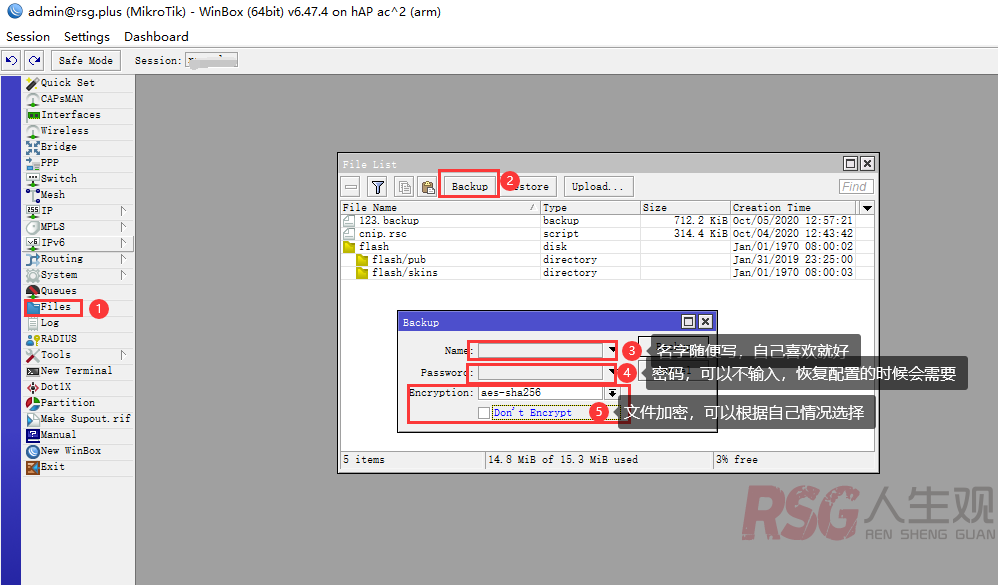
Task: Open the column selector dropdown in File List
Action: (867, 208)
